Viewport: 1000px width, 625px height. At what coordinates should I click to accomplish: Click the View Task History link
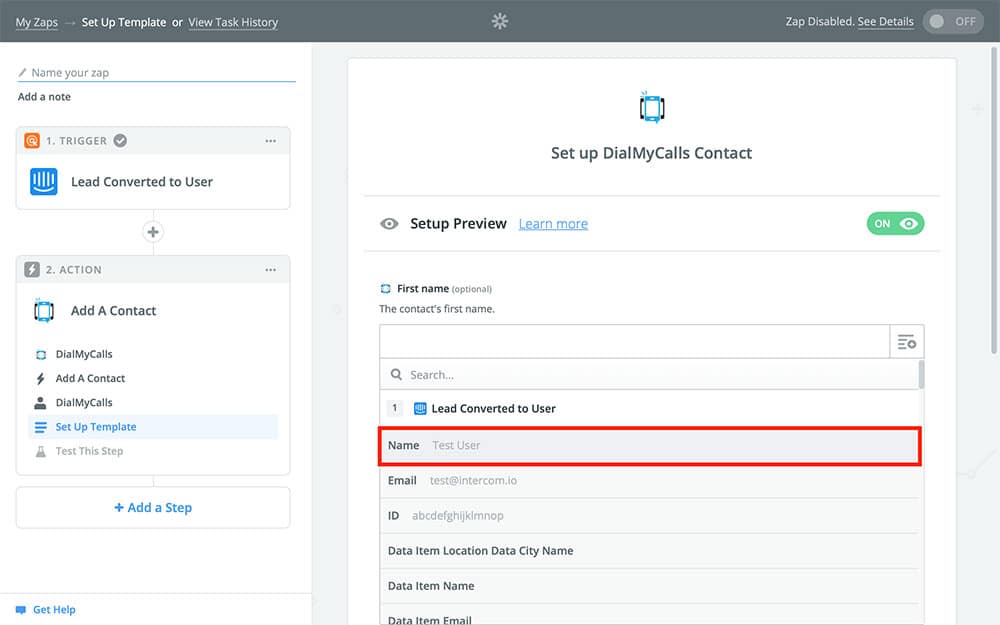click(x=233, y=22)
